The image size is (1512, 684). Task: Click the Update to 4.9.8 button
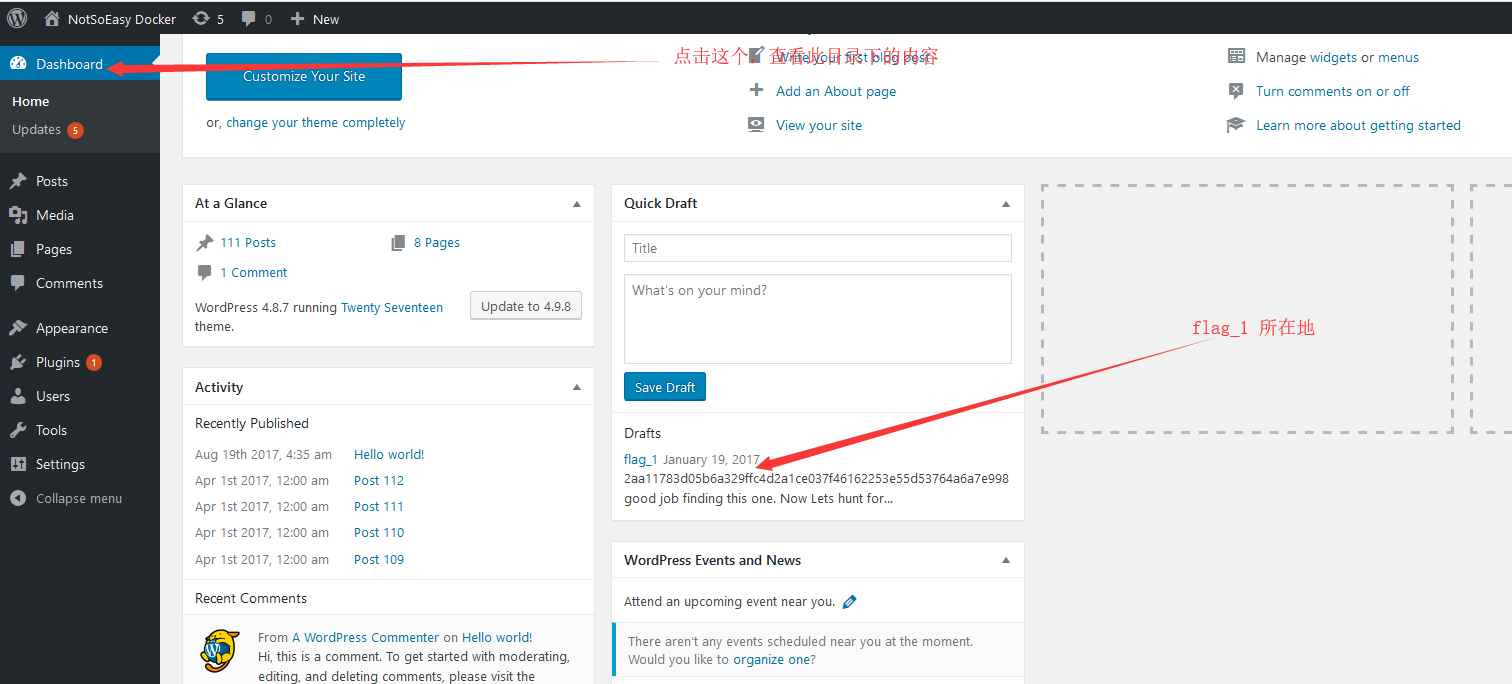point(526,306)
